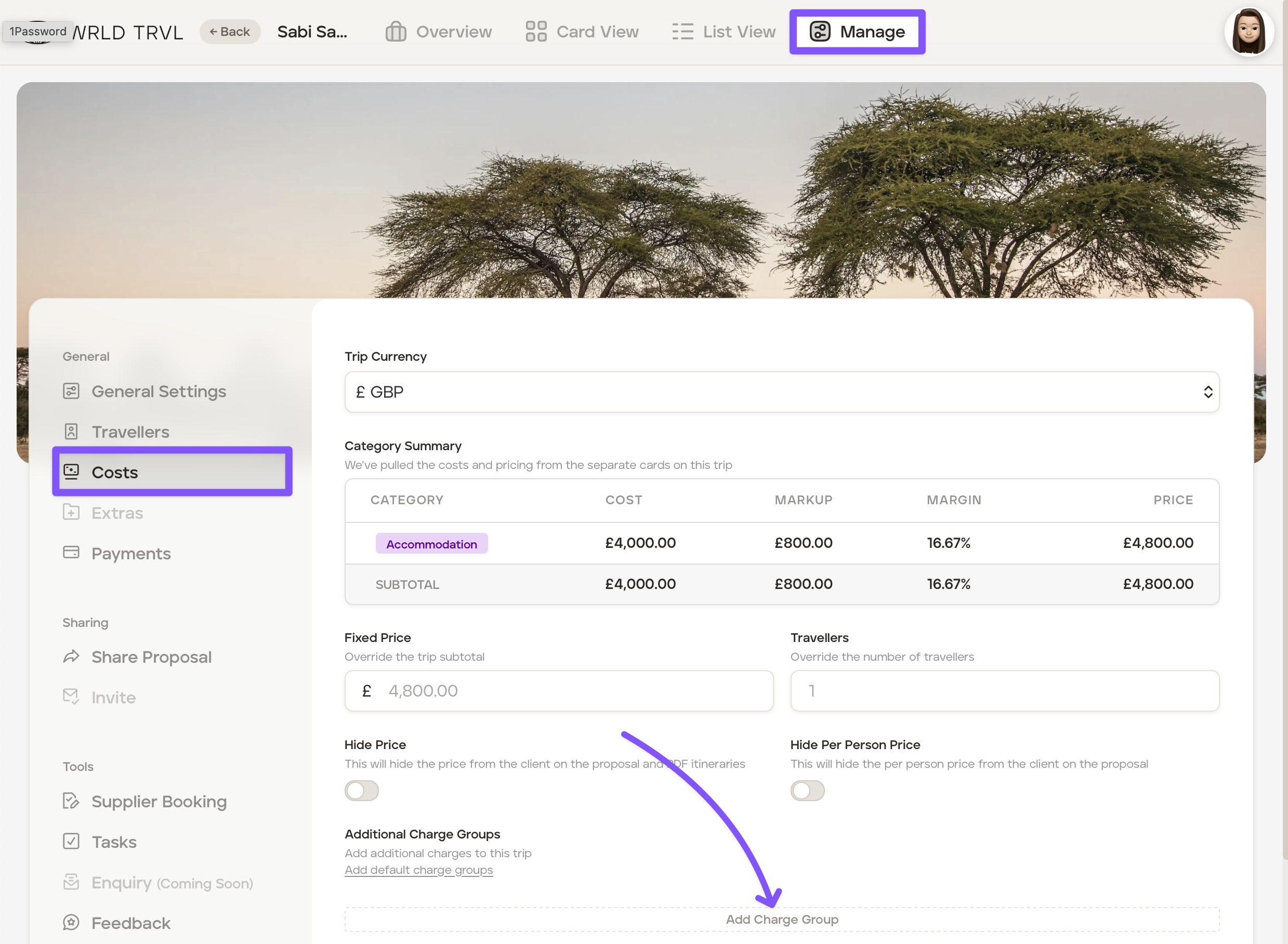
Task: Click the Share Proposal arrow icon
Action: click(x=71, y=657)
